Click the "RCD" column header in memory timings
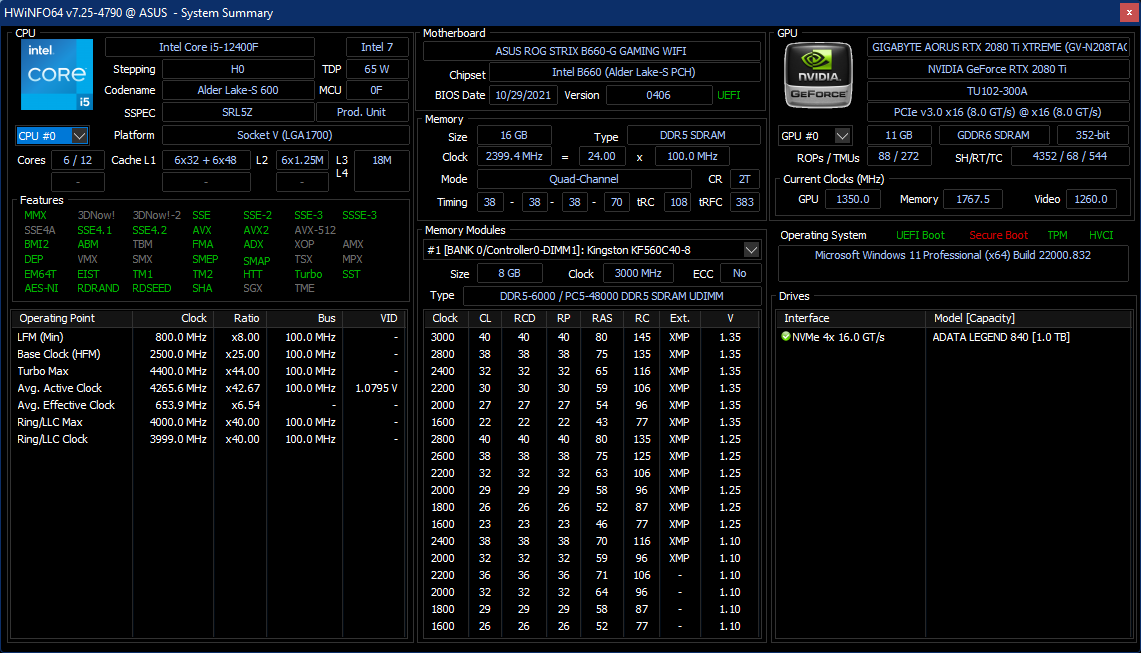Viewport: 1141px width, 653px height. tap(524, 318)
